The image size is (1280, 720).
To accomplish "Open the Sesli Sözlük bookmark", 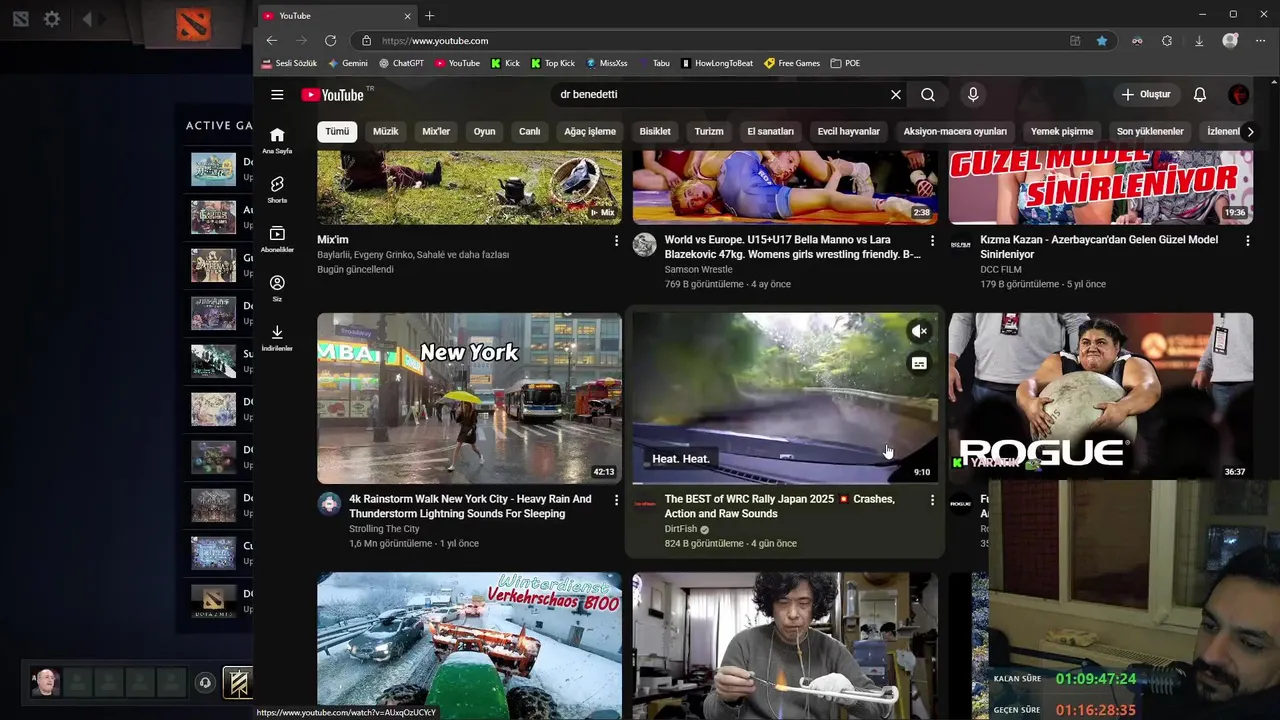I will pyautogui.click(x=290, y=63).
